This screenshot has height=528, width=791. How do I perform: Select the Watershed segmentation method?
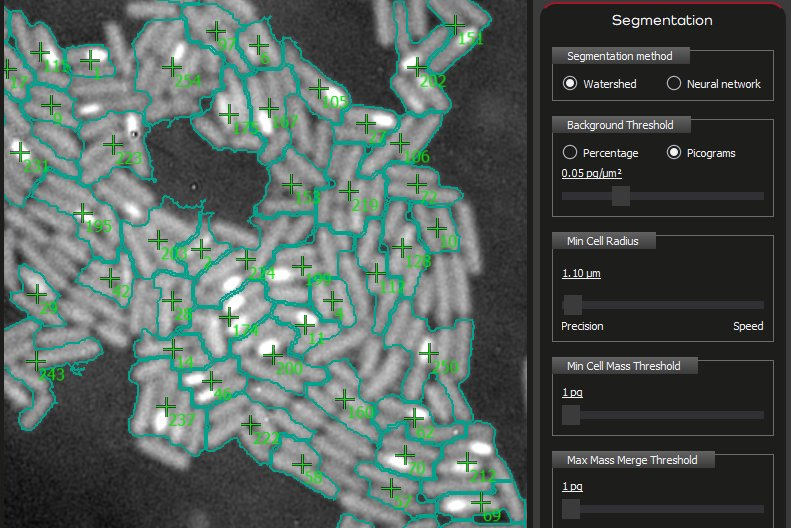point(570,84)
